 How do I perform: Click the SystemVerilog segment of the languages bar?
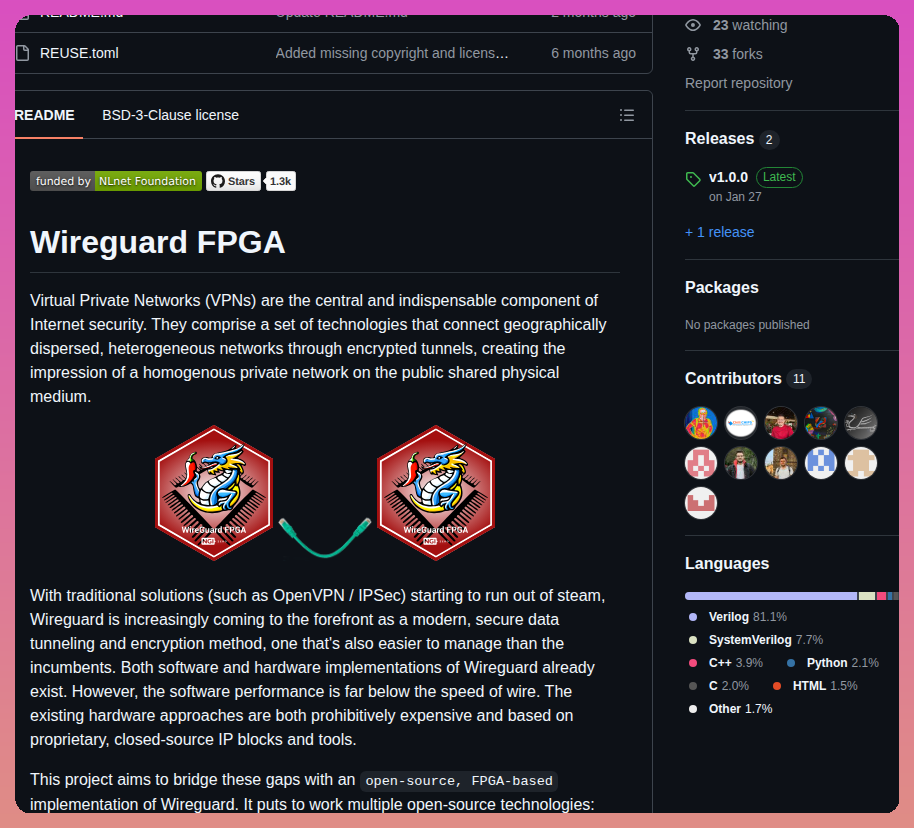(x=867, y=596)
